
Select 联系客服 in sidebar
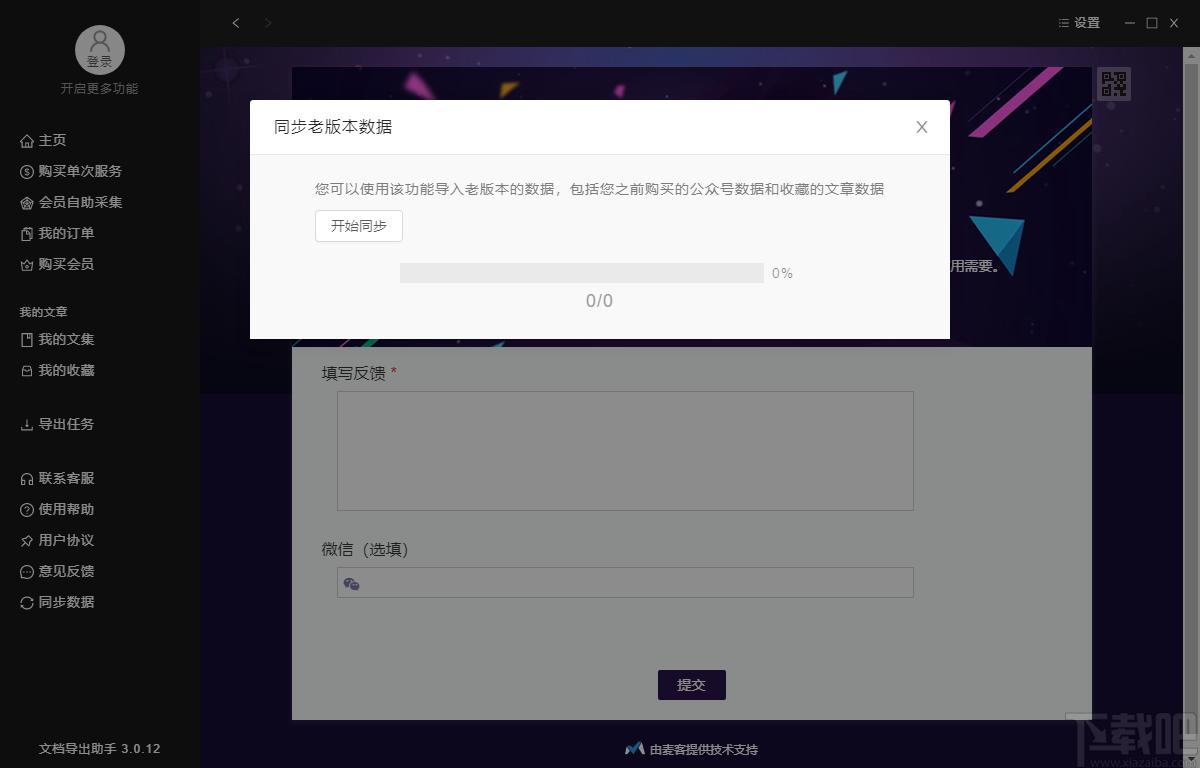click(66, 479)
